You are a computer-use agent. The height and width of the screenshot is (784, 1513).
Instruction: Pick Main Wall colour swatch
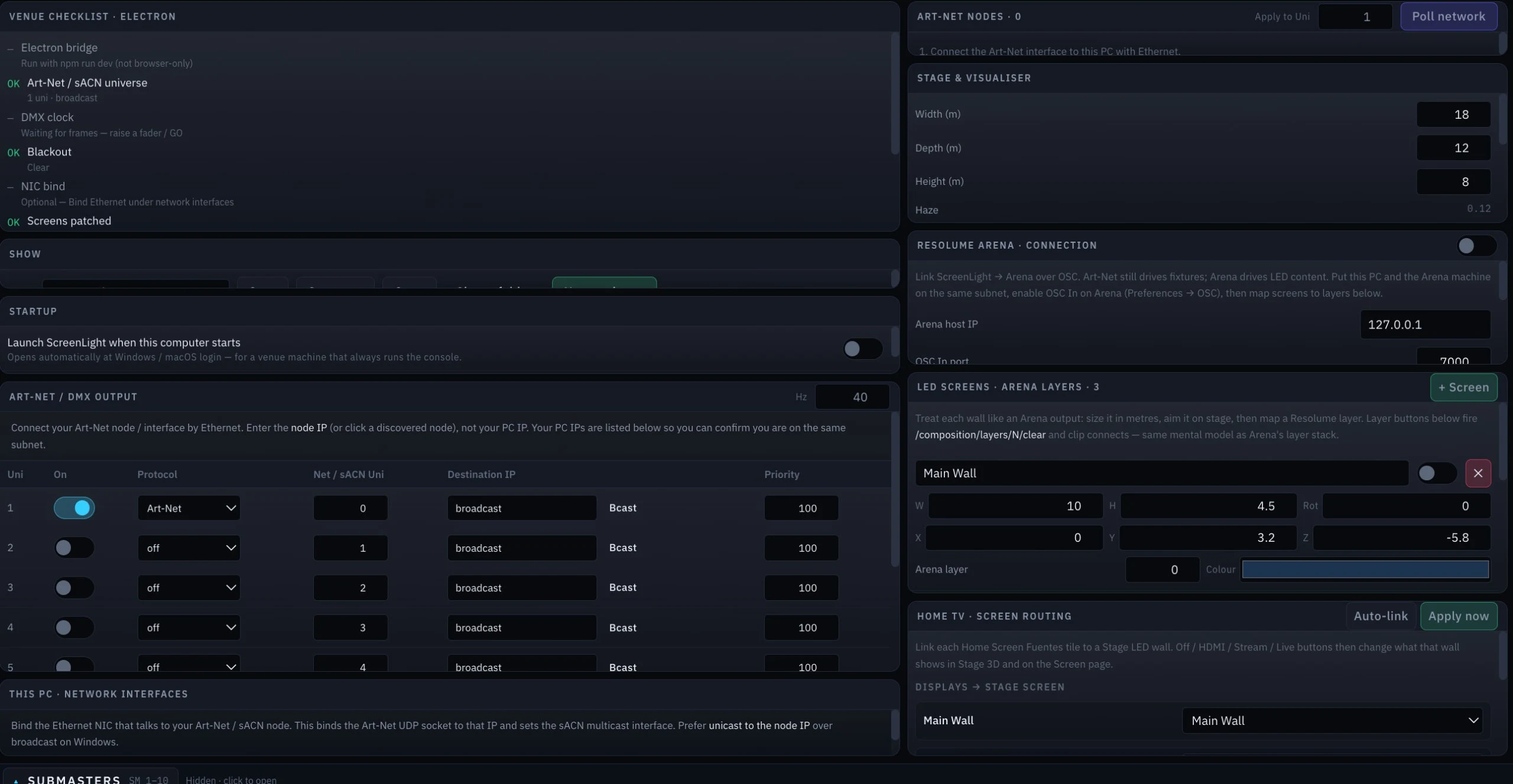[x=1365, y=570]
